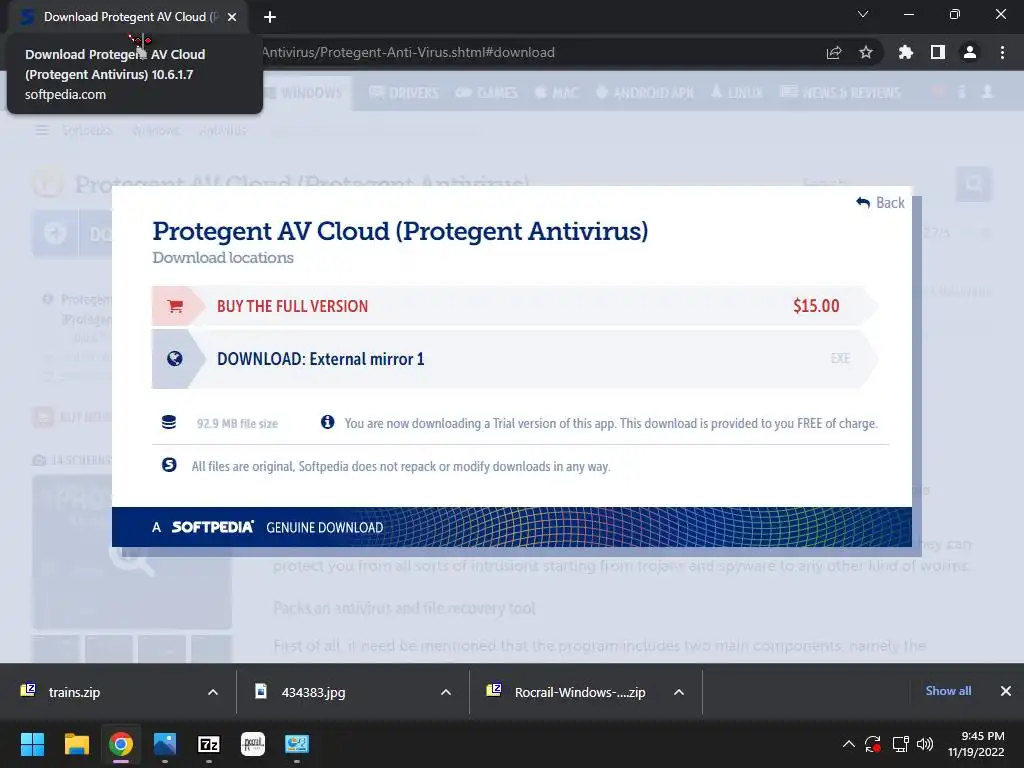Click the Chrome icon in taskbar

(x=121, y=744)
